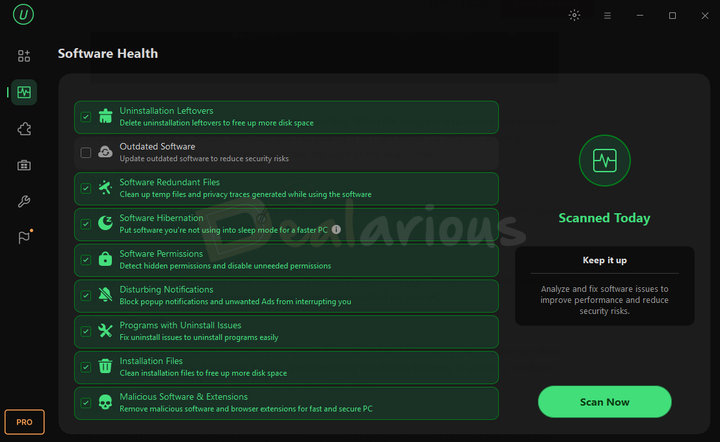Image resolution: width=720 pixels, height=442 pixels.
Task: Uncheck Malicious Software & Extensions checkbox
Action: pos(85,403)
